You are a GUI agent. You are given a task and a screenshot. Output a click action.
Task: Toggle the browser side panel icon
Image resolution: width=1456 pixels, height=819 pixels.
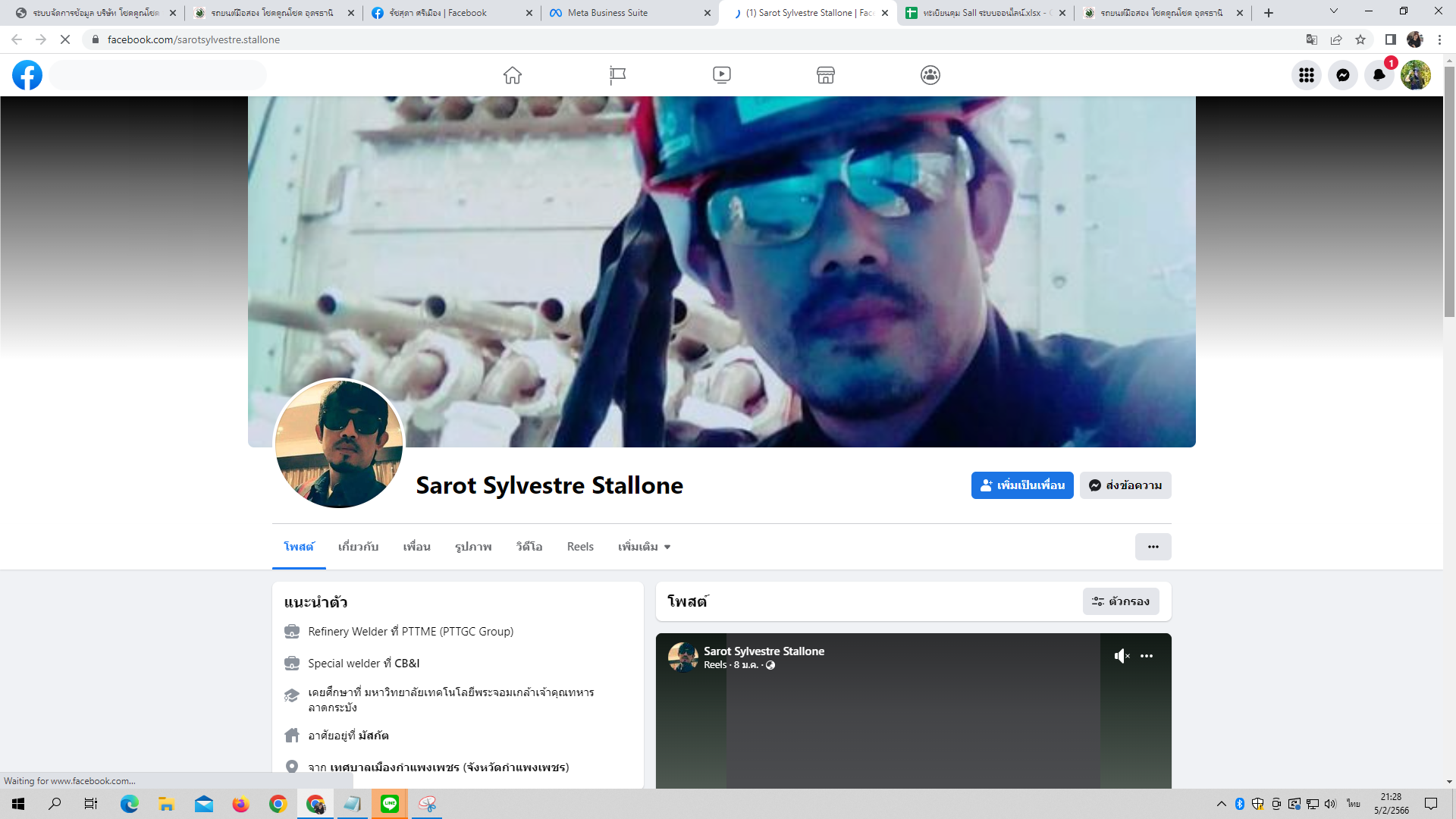click(1390, 39)
